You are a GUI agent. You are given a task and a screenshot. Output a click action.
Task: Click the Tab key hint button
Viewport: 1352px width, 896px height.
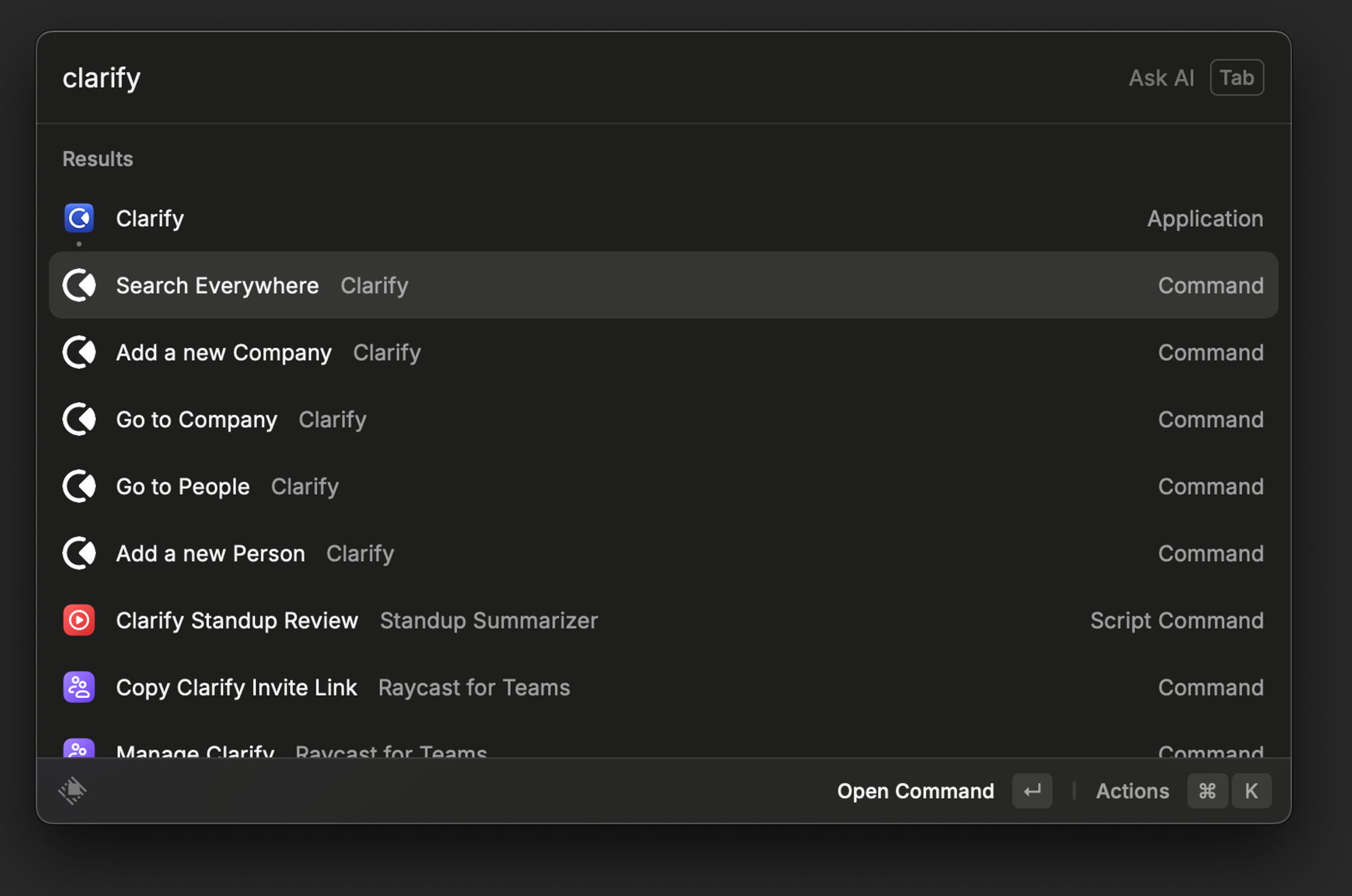1236,78
